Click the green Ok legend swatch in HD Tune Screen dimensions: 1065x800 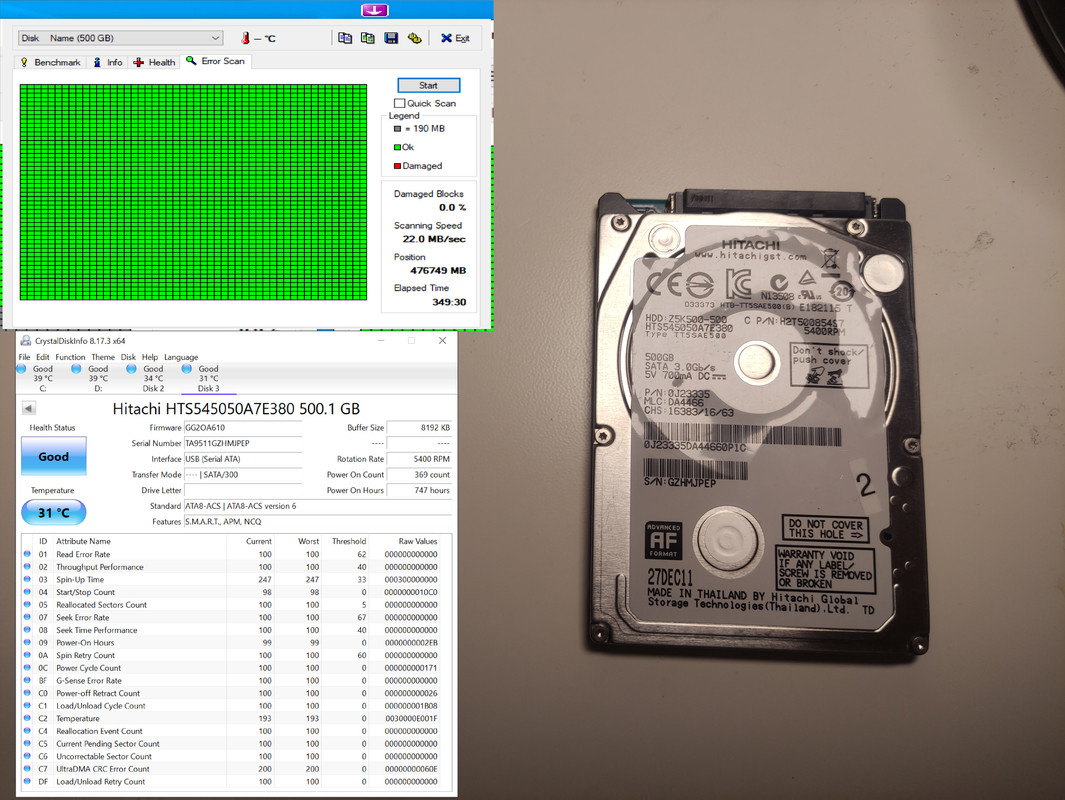tap(397, 147)
